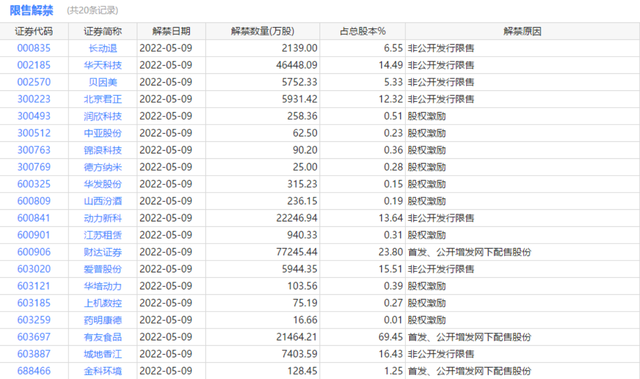This screenshot has height=379, width=640.
Task: Open stock code 002570 link
Action: click(34, 82)
